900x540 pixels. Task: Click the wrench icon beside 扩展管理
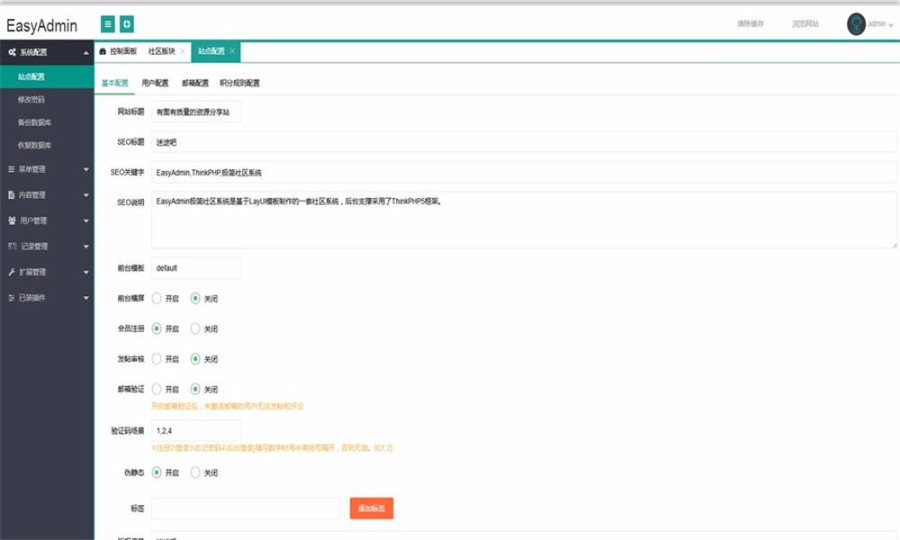pyautogui.click(x=11, y=272)
